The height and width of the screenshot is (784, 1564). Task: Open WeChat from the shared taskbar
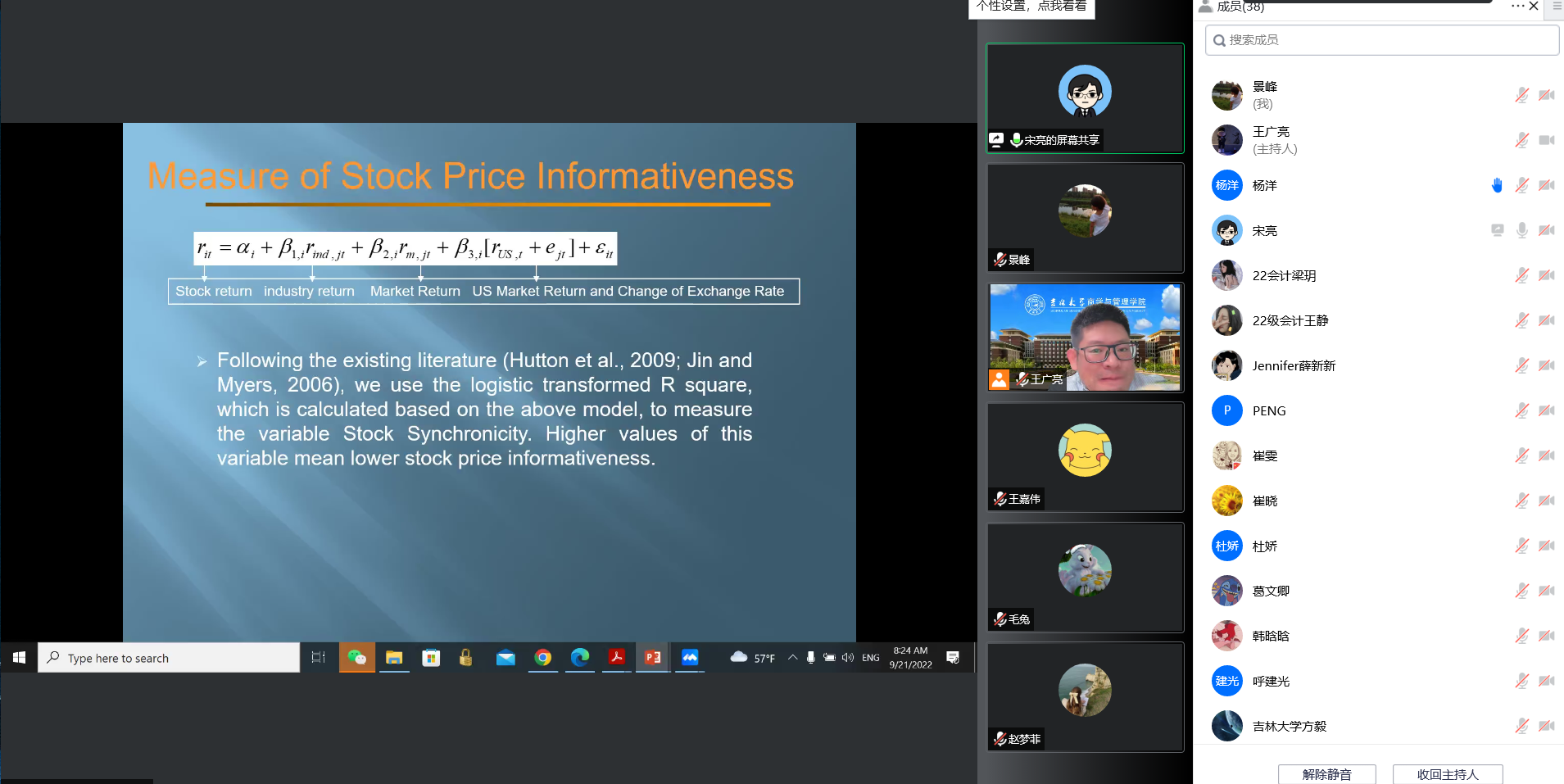point(356,657)
